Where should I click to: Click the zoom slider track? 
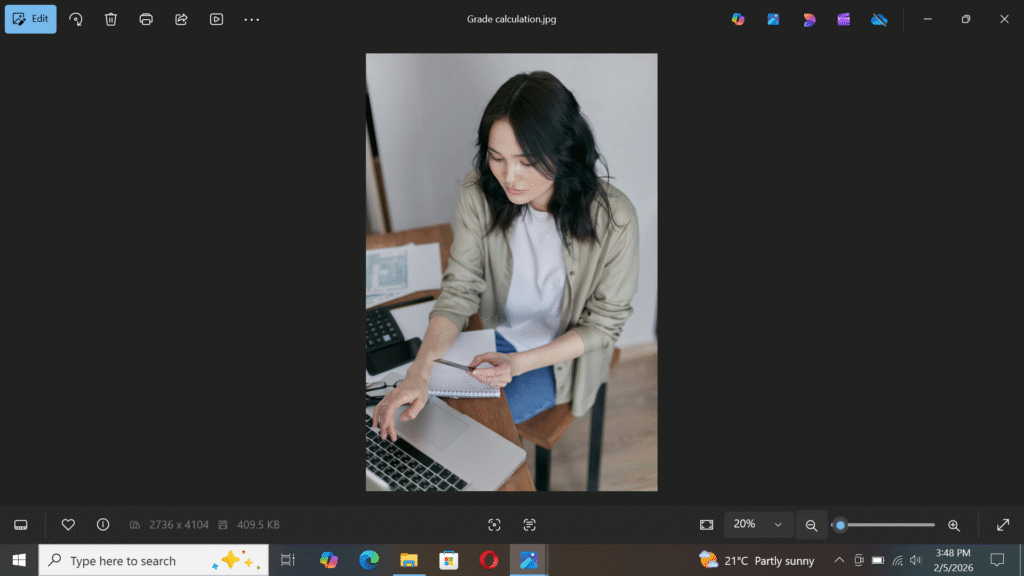(x=890, y=525)
